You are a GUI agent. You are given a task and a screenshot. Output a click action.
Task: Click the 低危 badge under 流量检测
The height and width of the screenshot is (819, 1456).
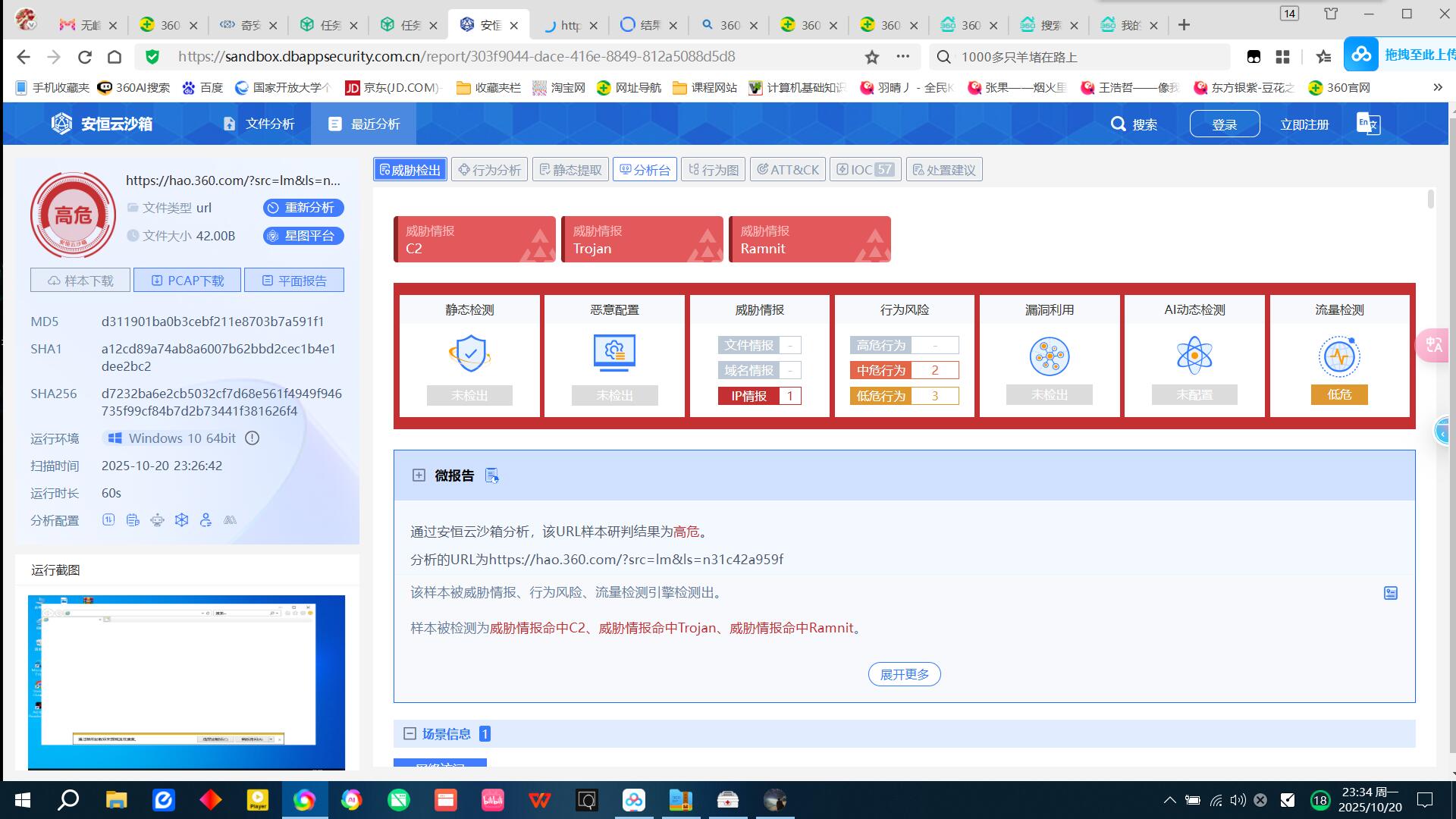point(1339,394)
